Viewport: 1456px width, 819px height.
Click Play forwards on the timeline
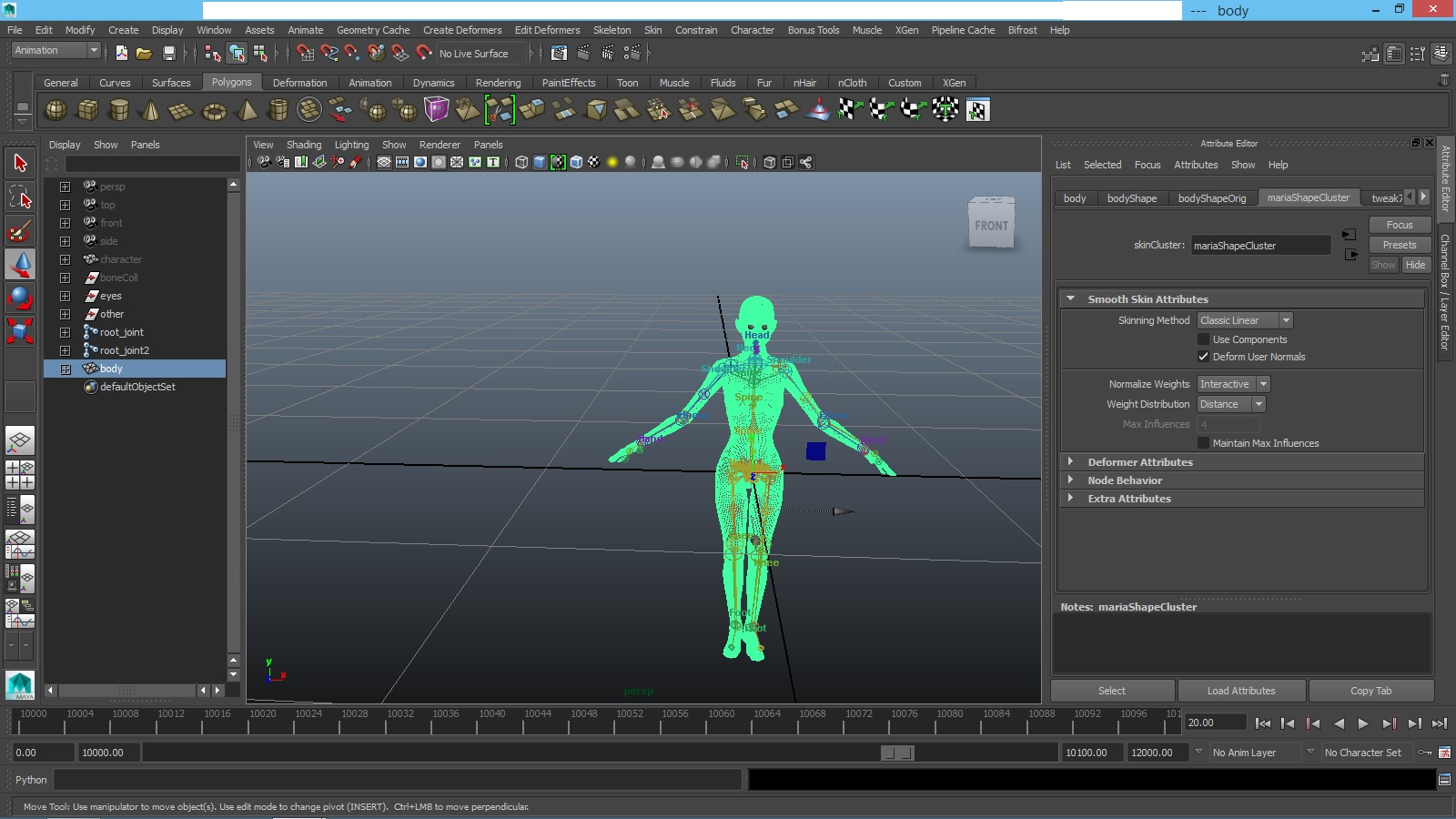[1363, 723]
